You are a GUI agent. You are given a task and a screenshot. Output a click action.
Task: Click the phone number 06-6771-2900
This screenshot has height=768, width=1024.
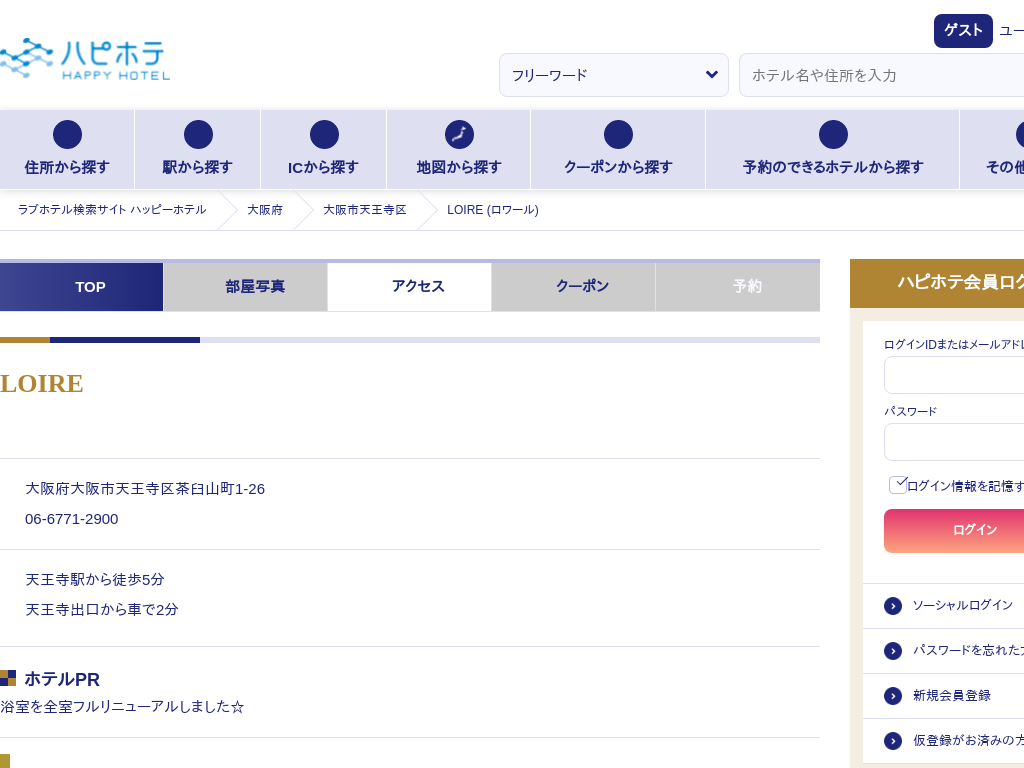point(72,519)
